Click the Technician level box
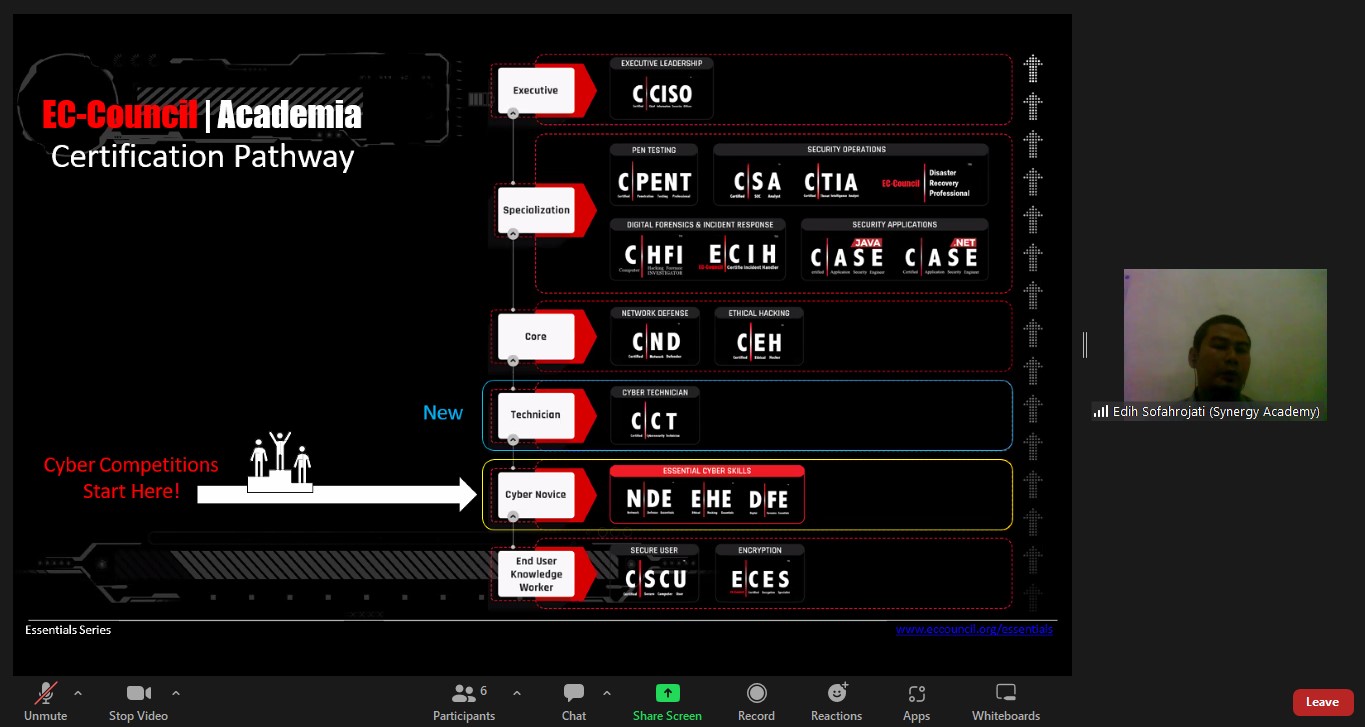Screen dimensions: 1365x727 pos(536,414)
